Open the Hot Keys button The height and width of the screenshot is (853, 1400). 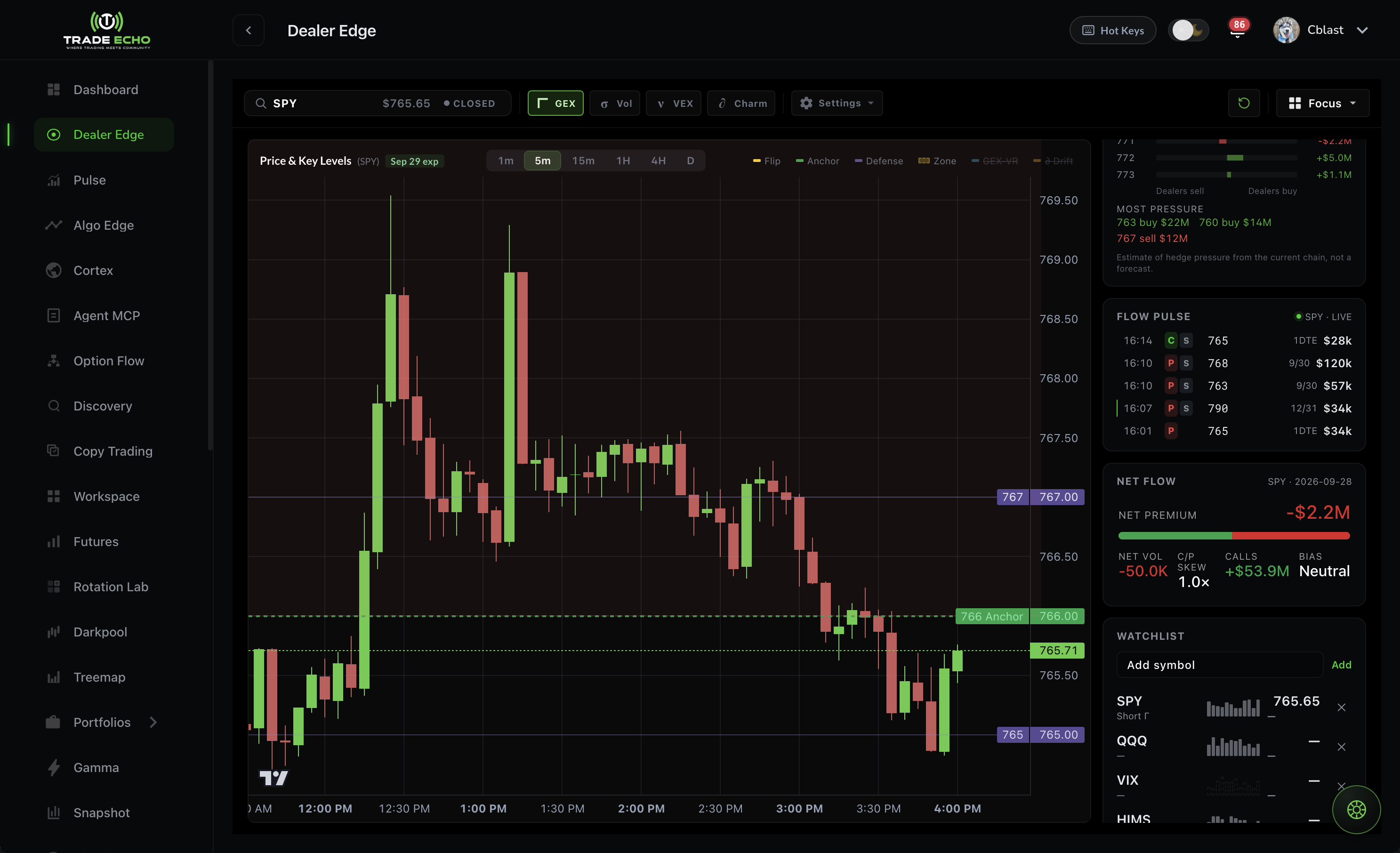point(1112,30)
